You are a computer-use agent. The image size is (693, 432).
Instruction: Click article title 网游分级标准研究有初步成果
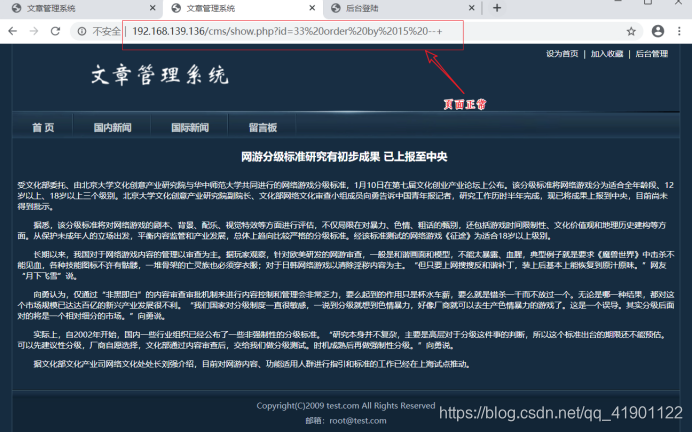tap(344, 157)
